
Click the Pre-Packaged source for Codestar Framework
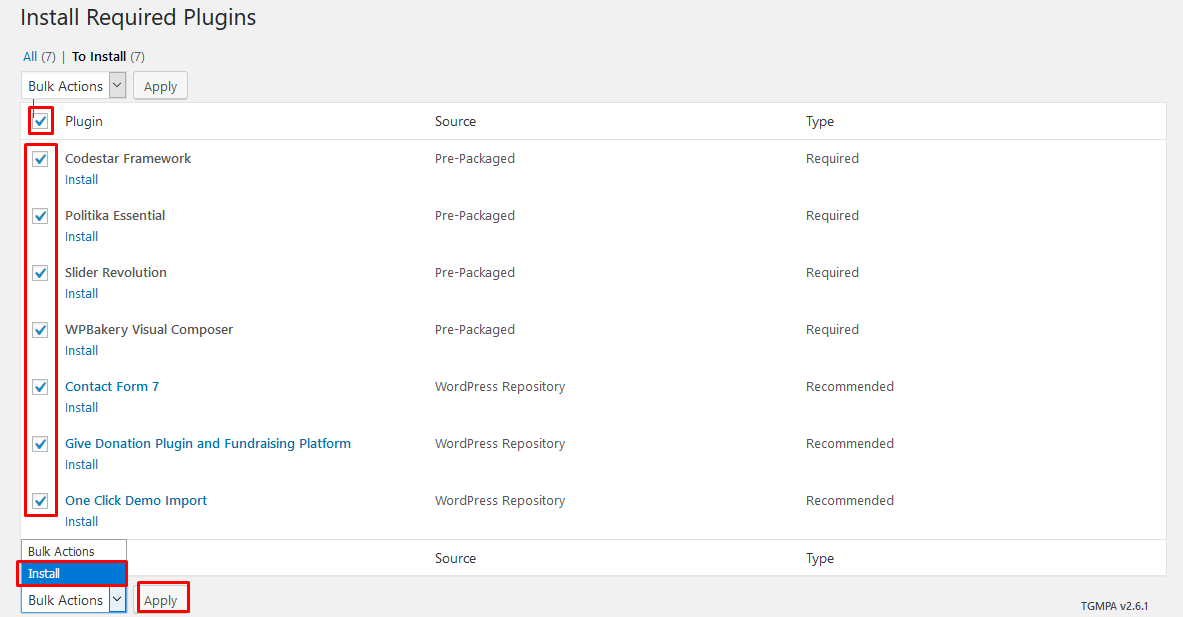click(475, 158)
